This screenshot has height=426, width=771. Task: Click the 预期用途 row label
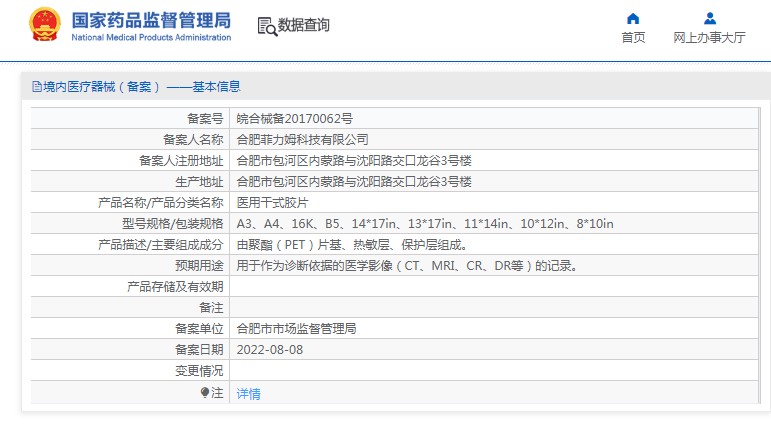click(x=199, y=266)
